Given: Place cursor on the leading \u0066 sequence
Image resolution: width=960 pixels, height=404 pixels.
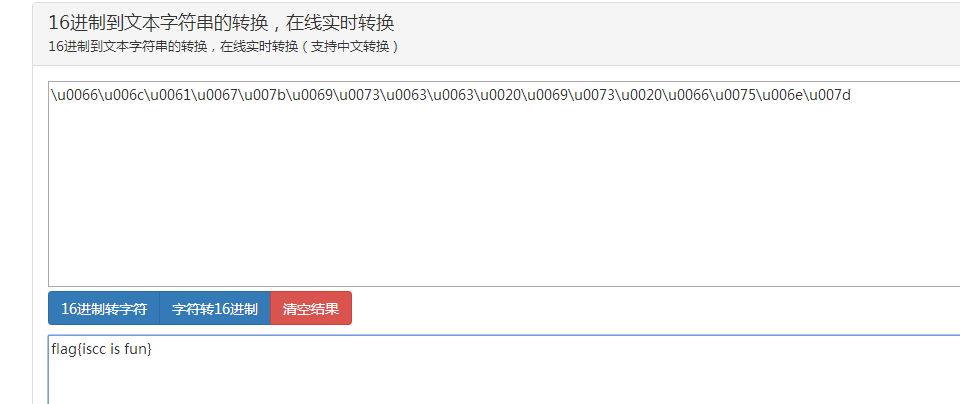Looking at the screenshot, I should coord(75,95).
